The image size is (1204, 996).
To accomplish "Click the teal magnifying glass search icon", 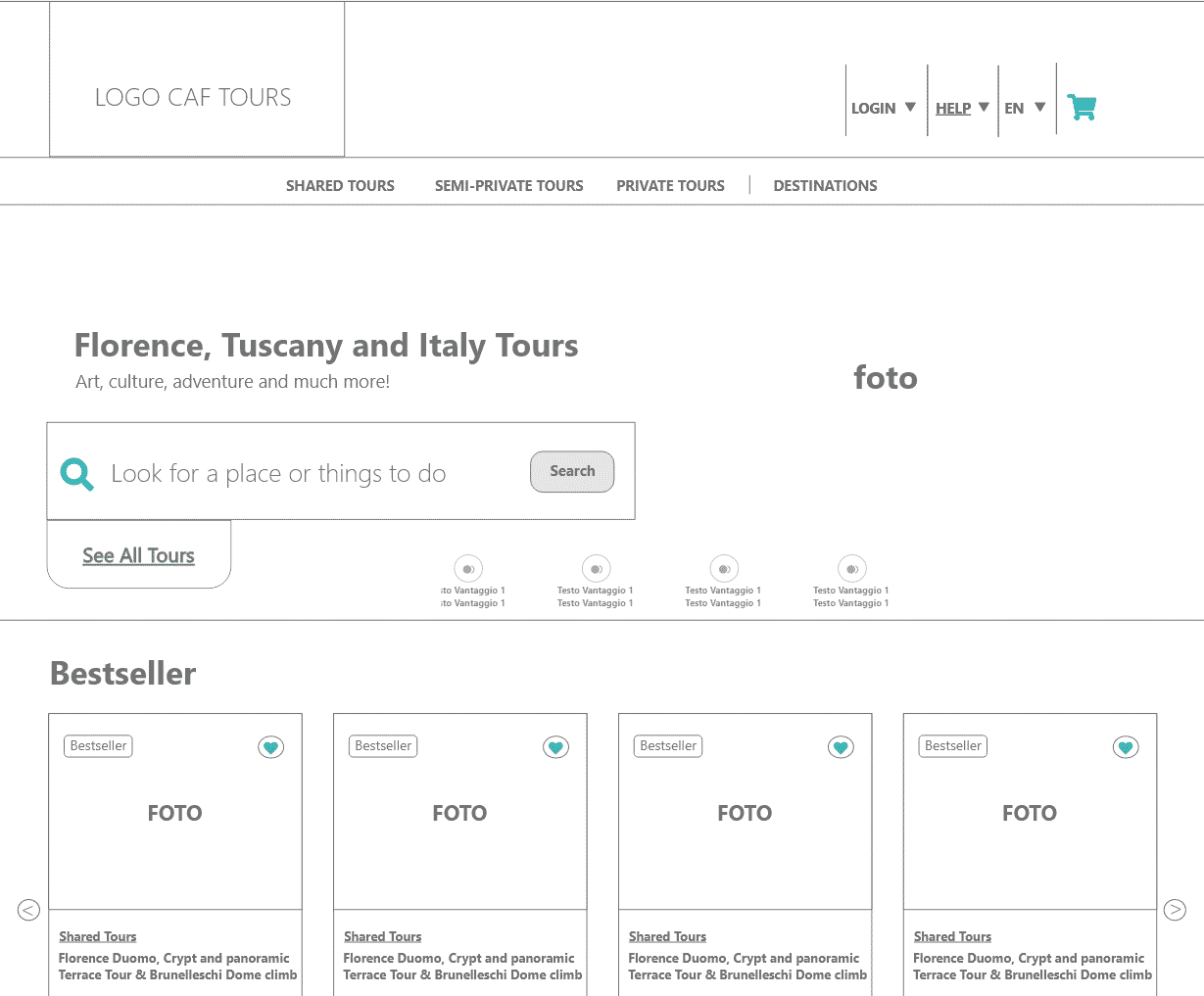I will click(x=76, y=474).
